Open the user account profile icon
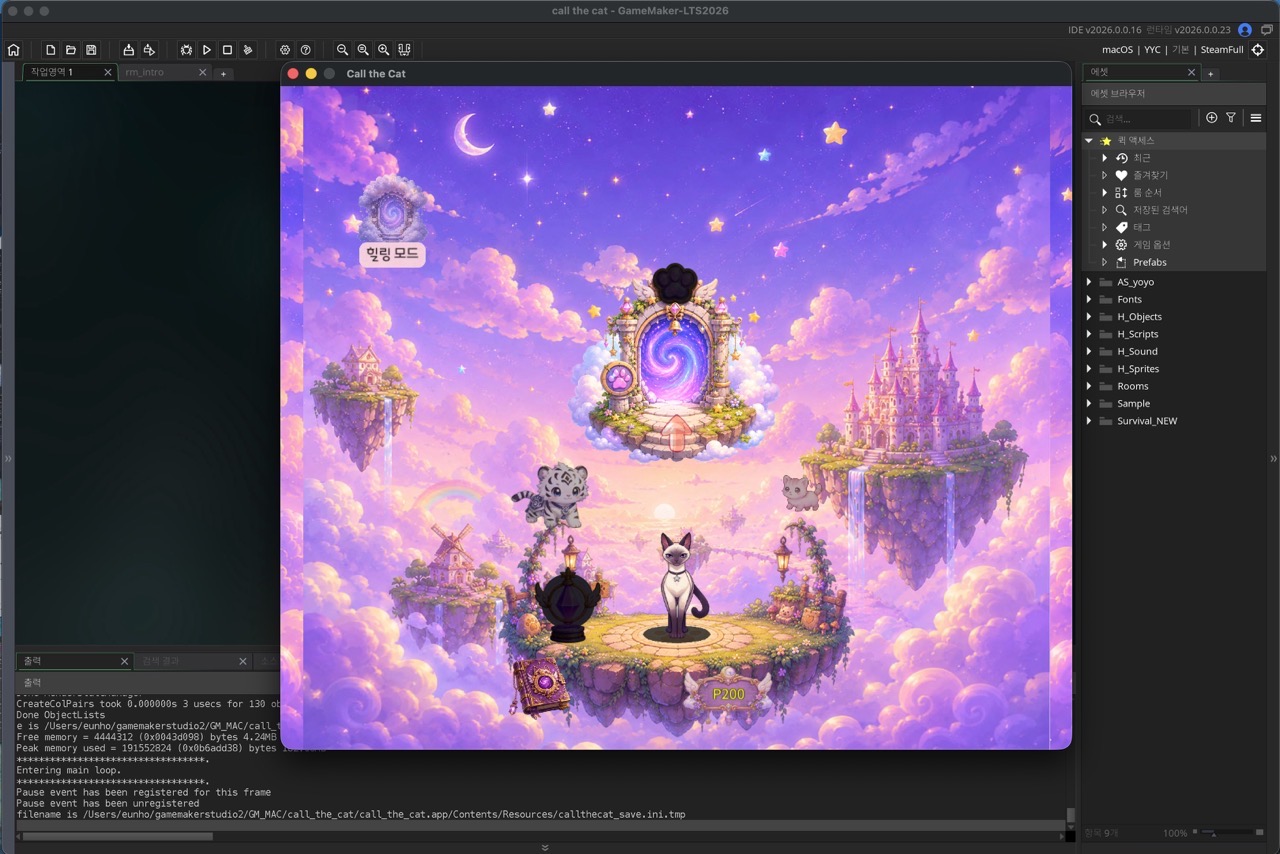Screen dimensions: 1280x854 (x=1245, y=30)
